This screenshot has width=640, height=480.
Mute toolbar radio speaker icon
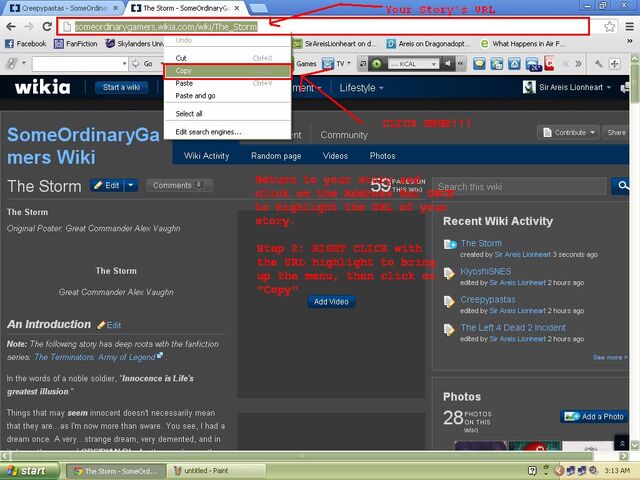coord(448,64)
